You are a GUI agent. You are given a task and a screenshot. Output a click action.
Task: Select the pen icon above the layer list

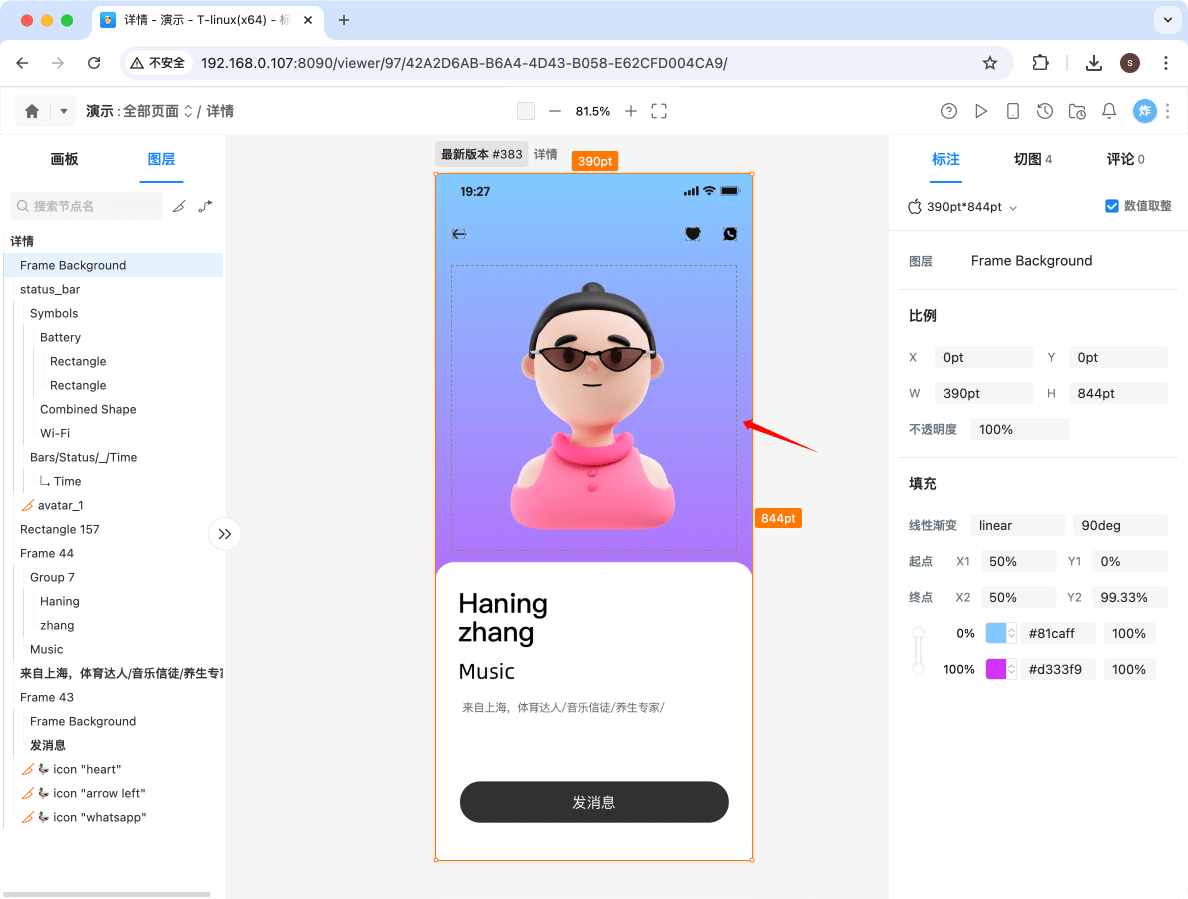(180, 206)
